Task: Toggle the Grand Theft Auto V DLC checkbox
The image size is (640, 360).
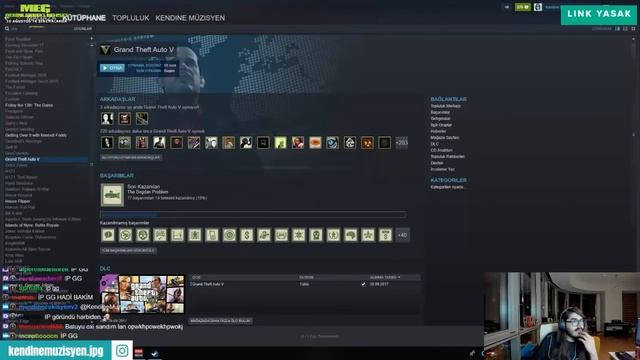Action: [363, 284]
